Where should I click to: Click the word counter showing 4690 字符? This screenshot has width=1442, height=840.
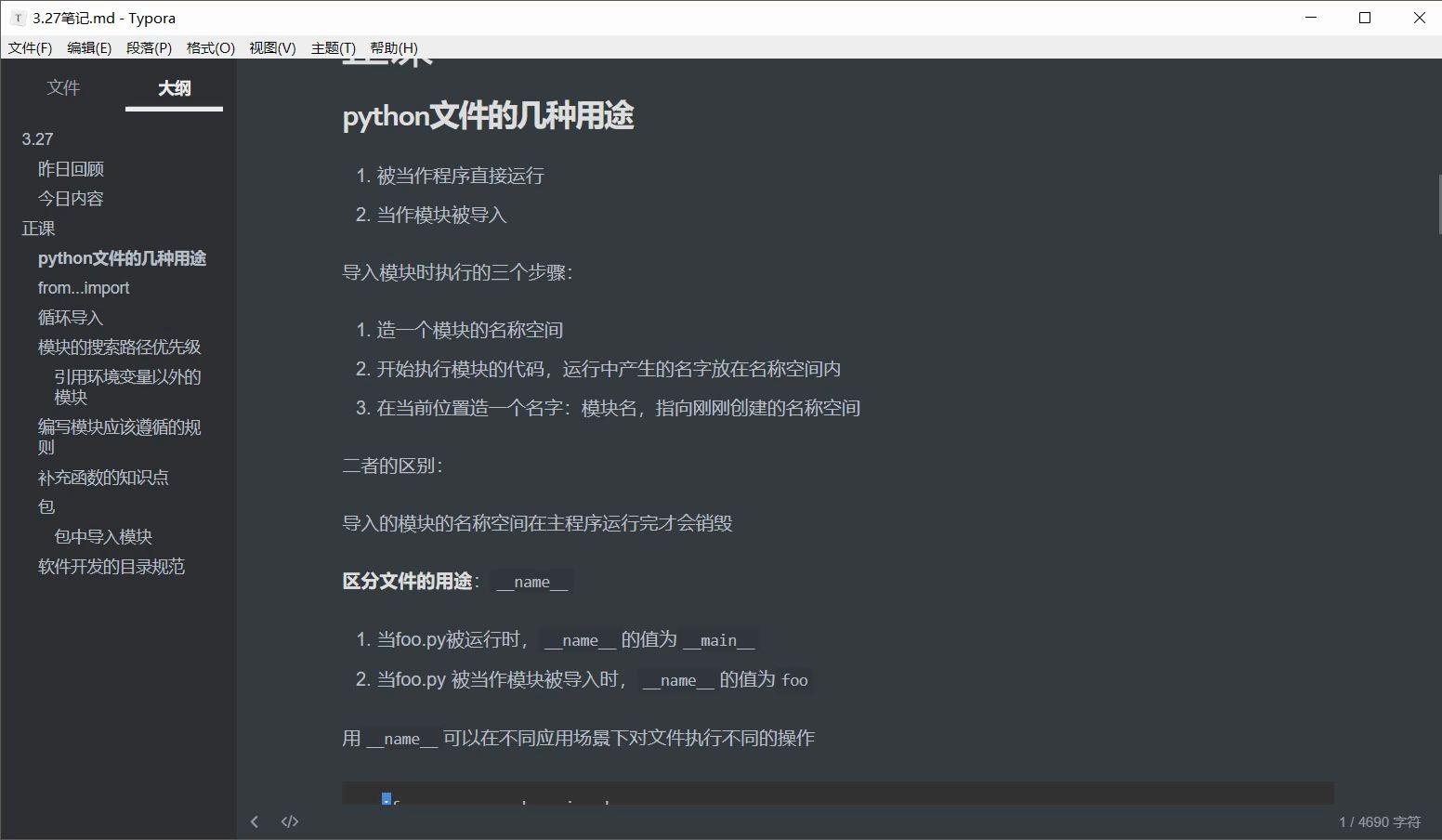pyautogui.click(x=1379, y=821)
